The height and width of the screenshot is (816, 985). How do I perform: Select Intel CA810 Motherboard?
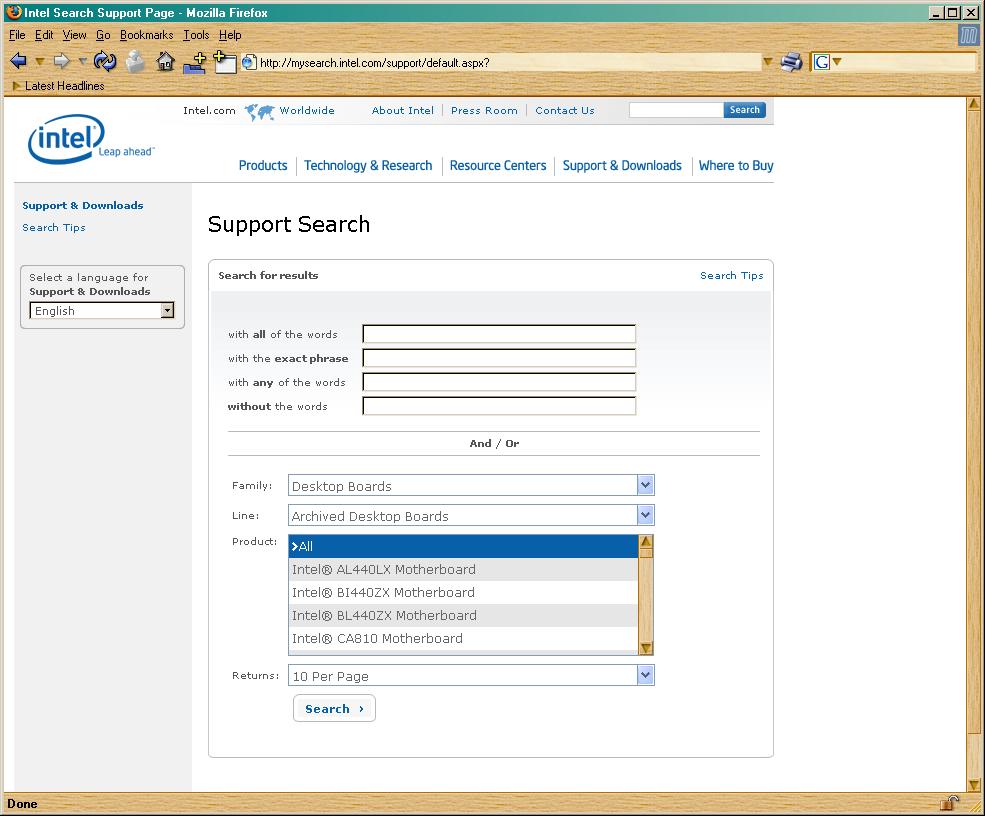click(x=464, y=638)
